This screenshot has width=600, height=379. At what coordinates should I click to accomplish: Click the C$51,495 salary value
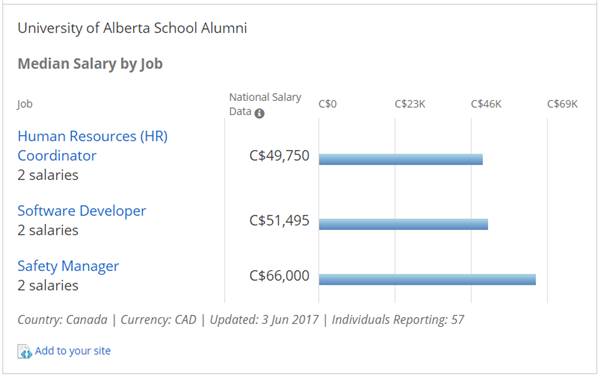(279, 221)
